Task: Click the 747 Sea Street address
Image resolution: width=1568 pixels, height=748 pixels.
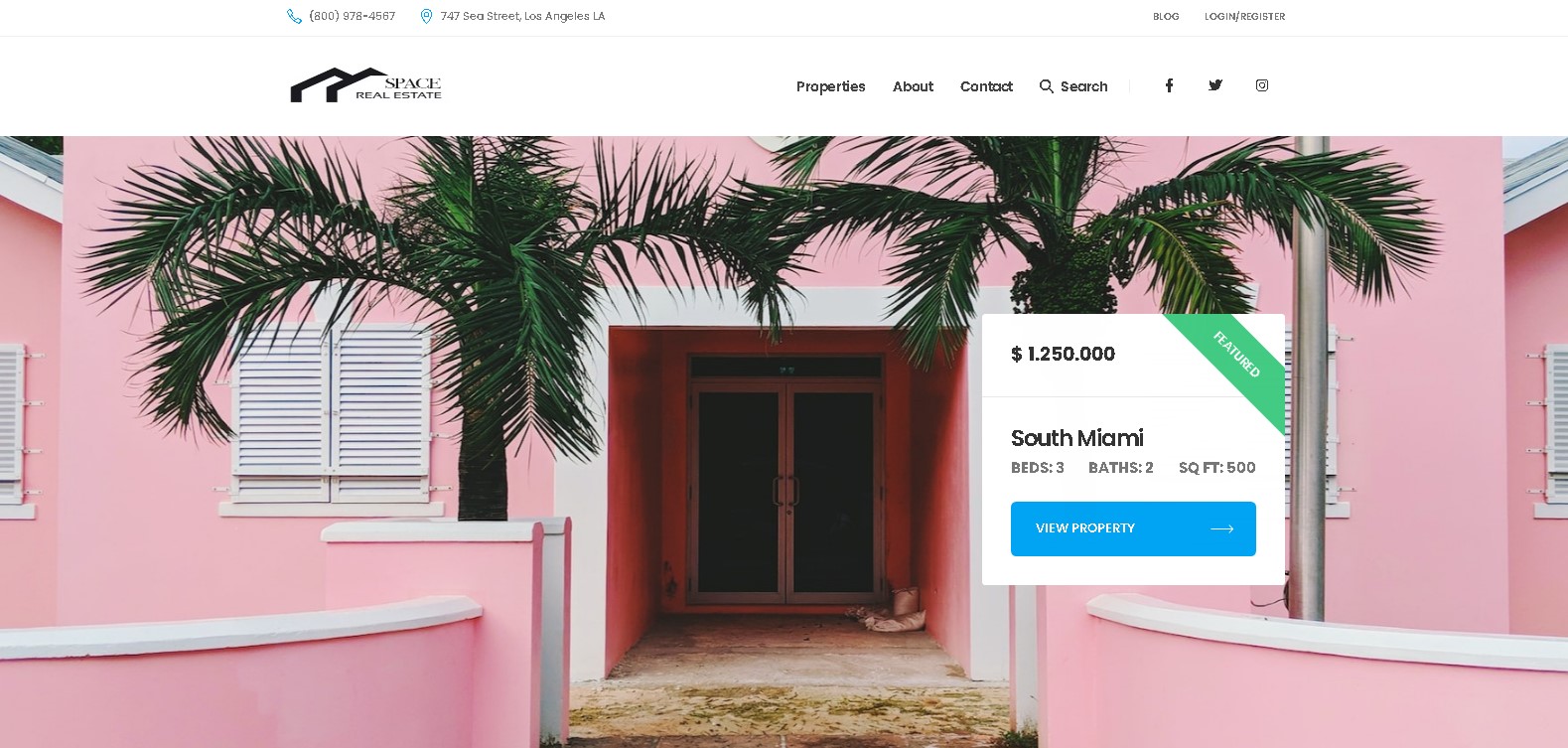Action: coord(522,16)
